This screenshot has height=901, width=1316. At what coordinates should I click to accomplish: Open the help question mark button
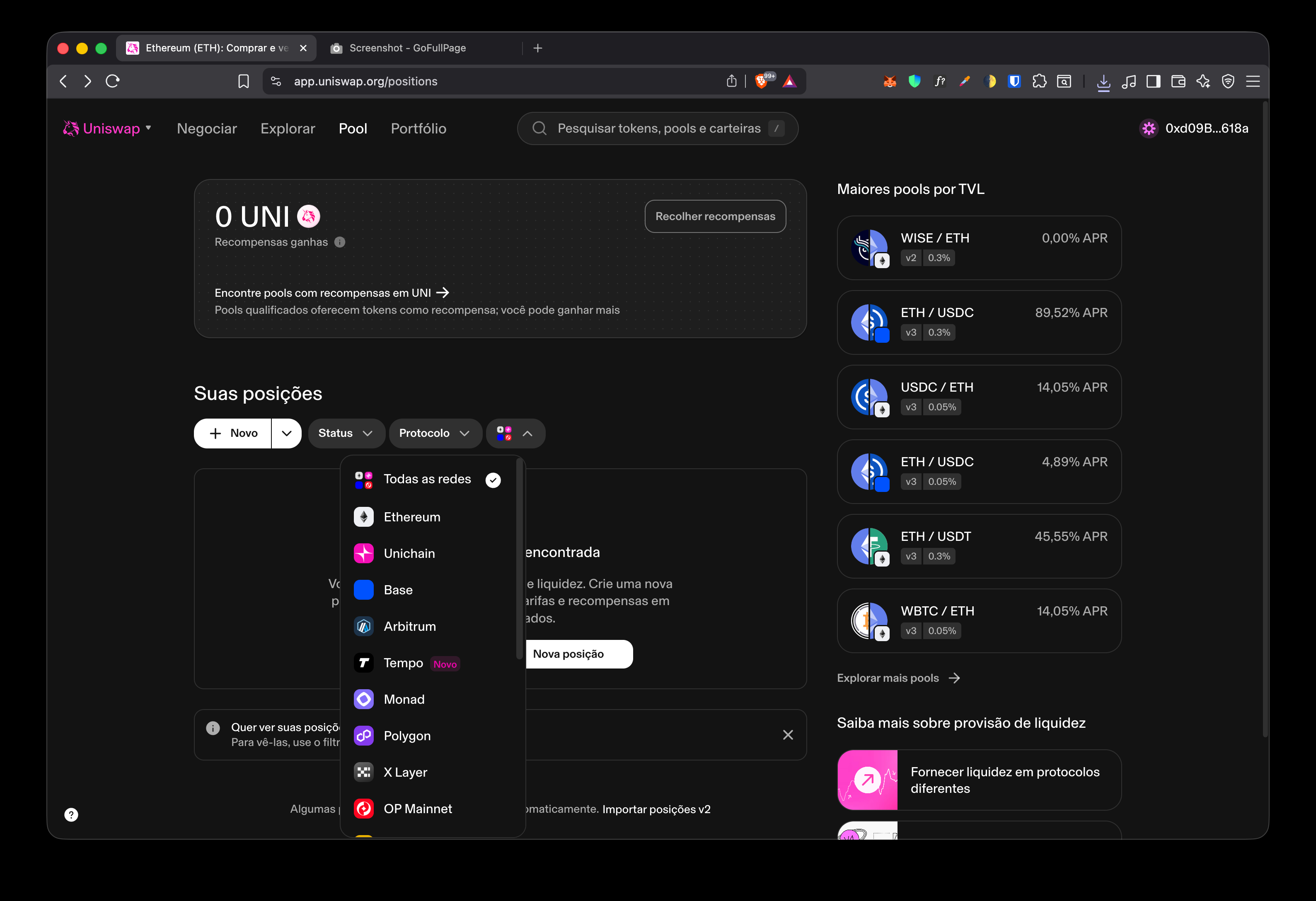click(71, 815)
